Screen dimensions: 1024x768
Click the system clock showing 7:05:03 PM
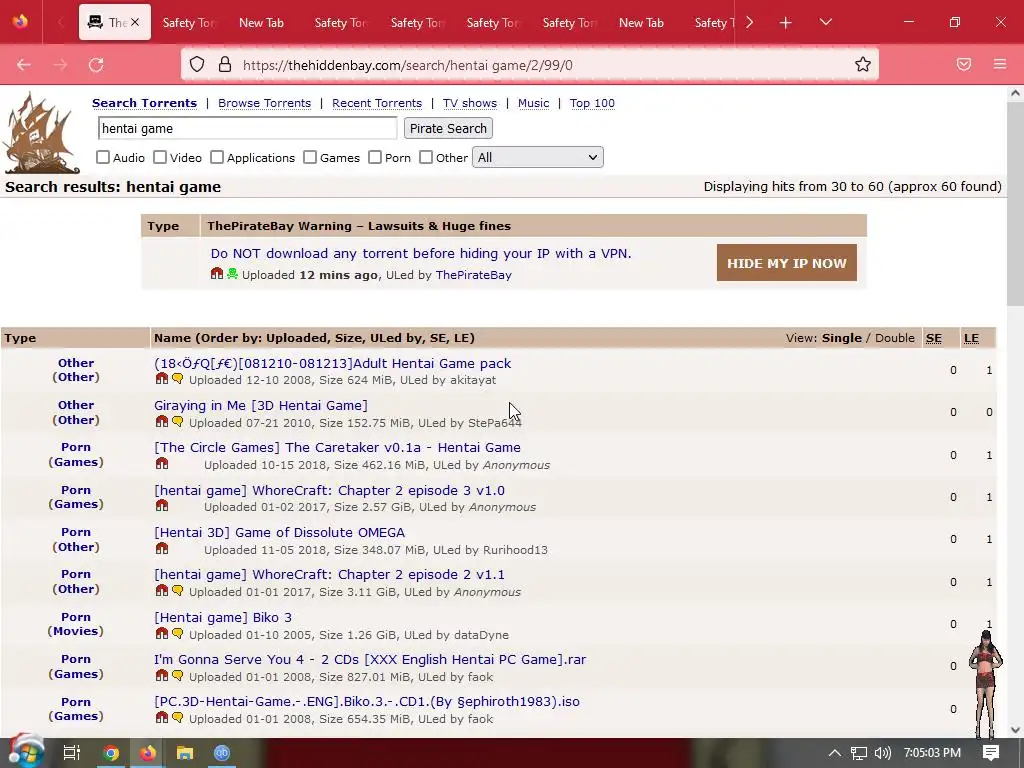coord(932,753)
